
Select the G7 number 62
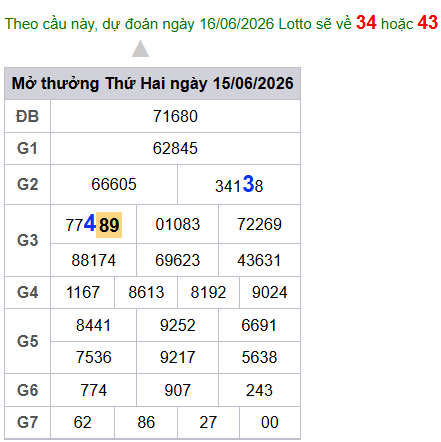tap(83, 422)
